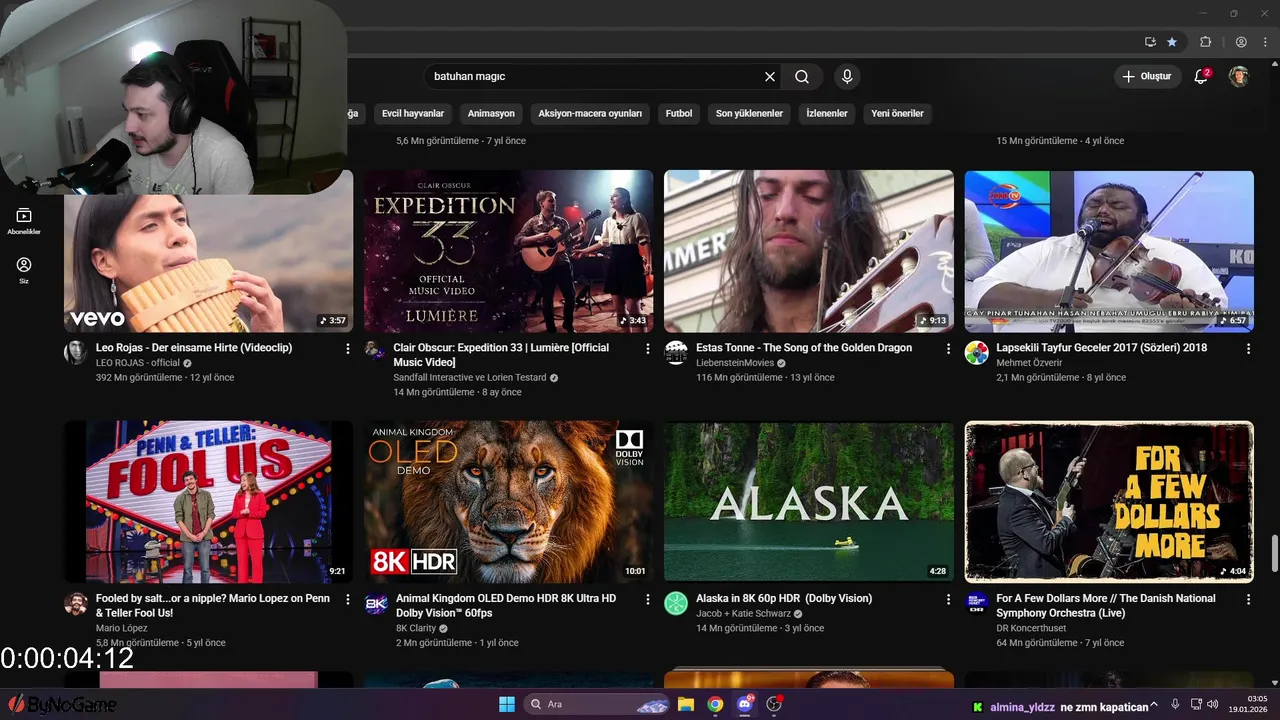Play the Alaska thumbnail video
The height and width of the screenshot is (720, 1280).
809,502
